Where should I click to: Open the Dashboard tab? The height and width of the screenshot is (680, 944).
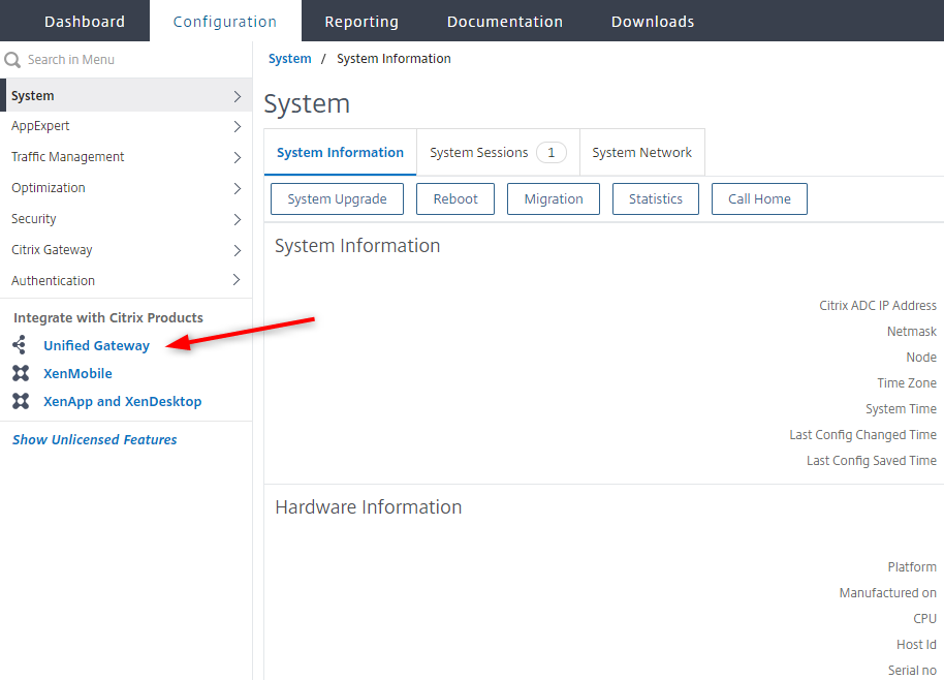point(84,21)
